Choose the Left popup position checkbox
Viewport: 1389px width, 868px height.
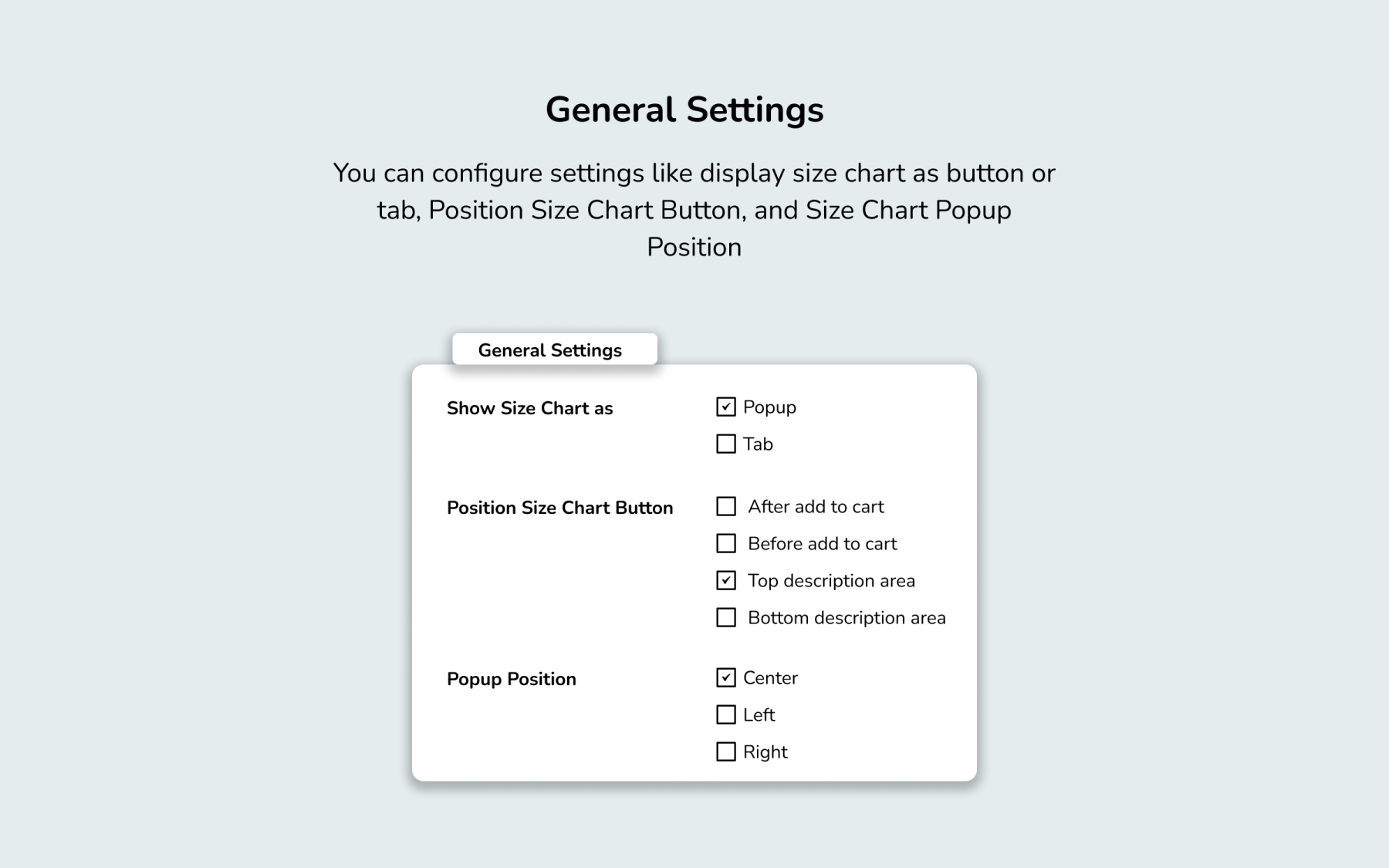pyautogui.click(x=725, y=714)
